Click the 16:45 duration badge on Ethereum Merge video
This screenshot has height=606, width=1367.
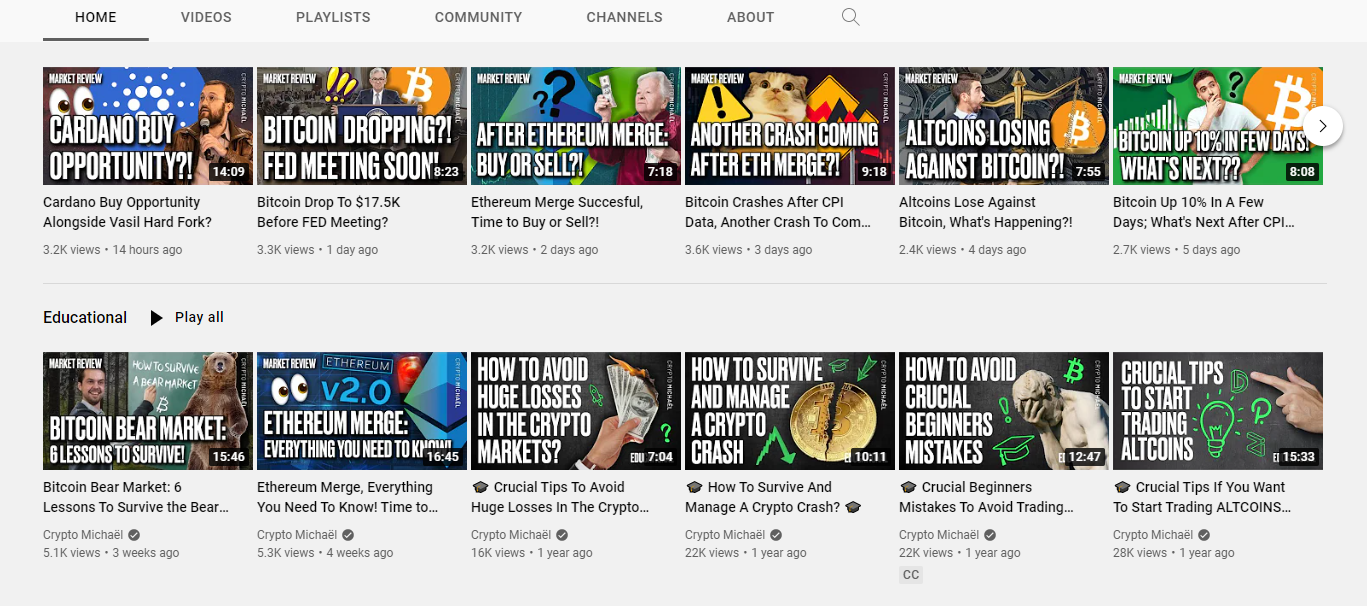[442, 457]
